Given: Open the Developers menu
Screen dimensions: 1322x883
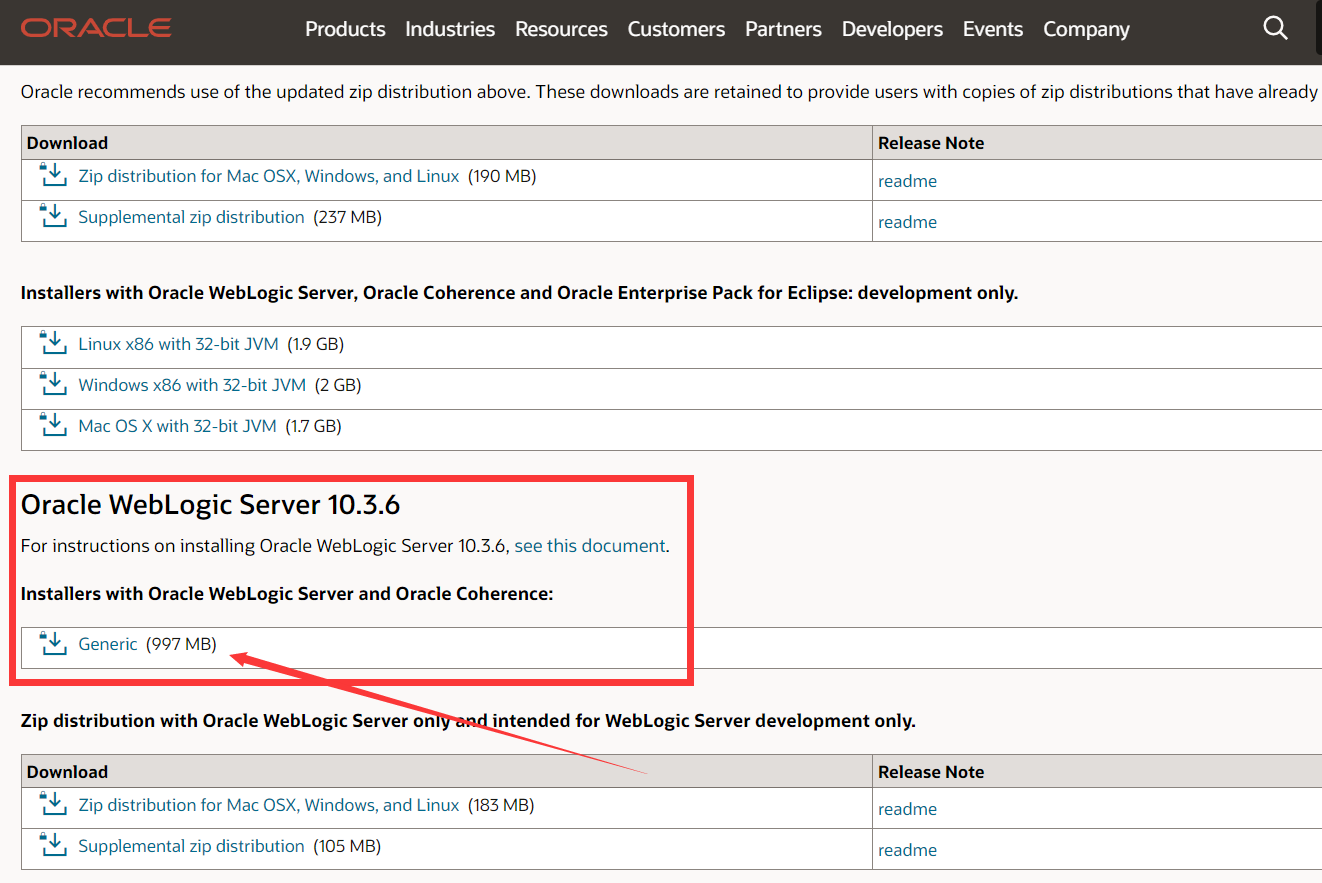Looking at the screenshot, I should (892, 29).
